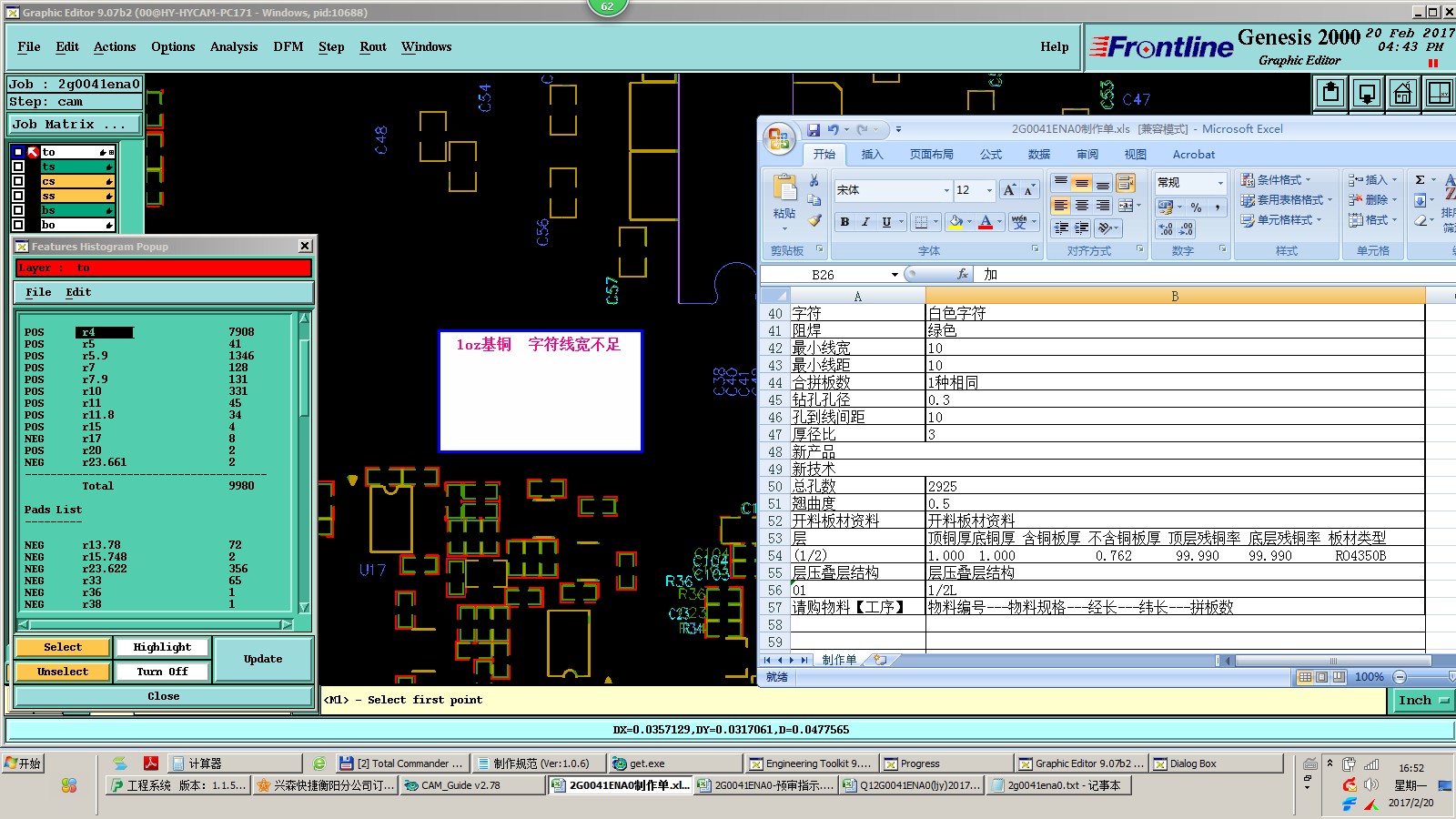Screen dimensions: 1456x819
Task: Increase font size in Excel
Action: 1008,190
